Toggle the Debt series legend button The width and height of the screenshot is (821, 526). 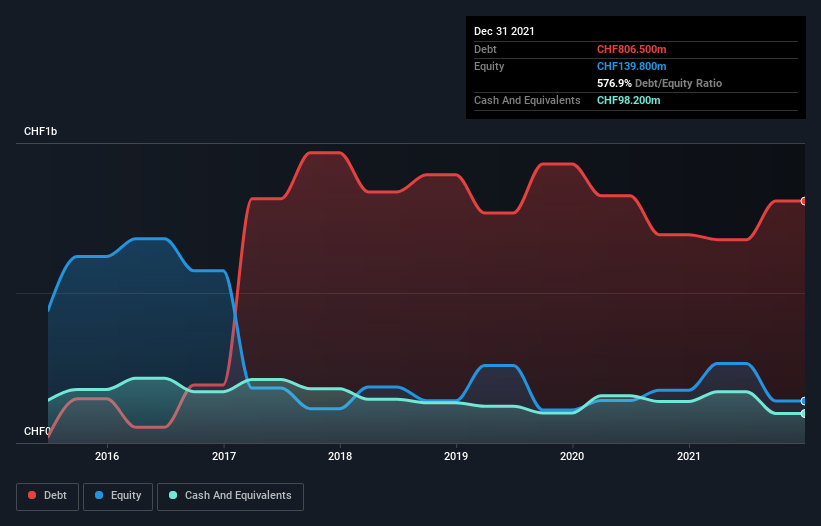coord(48,496)
